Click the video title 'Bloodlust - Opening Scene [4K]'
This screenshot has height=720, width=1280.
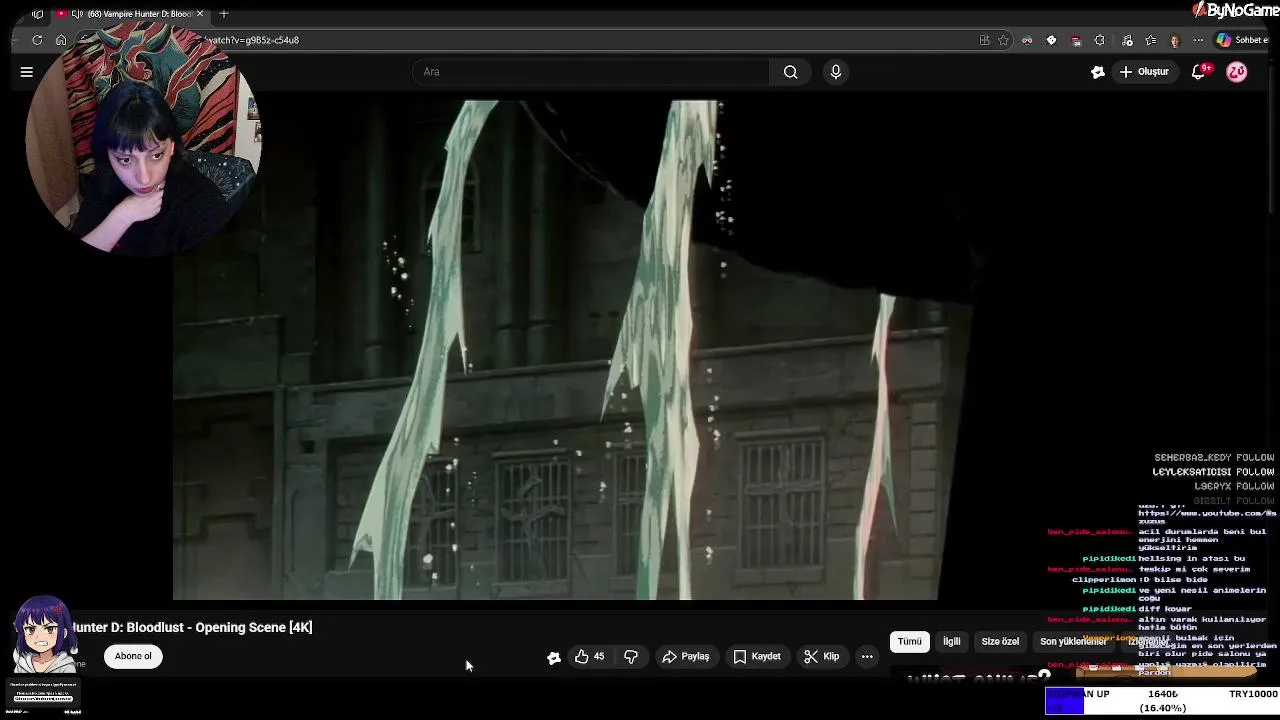coord(219,627)
